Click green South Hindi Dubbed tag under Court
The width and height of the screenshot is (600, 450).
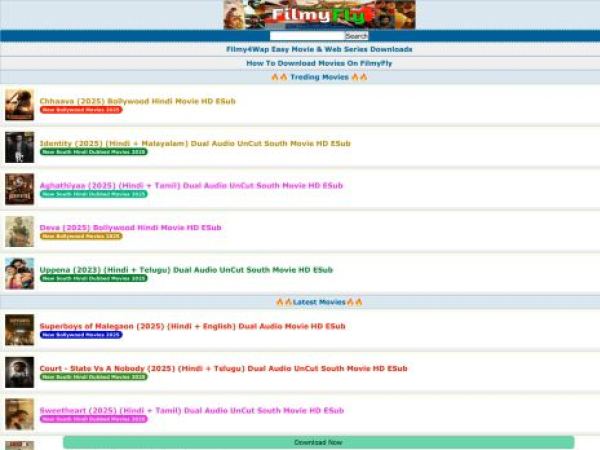pyautogui.click(x=94, y=377)
